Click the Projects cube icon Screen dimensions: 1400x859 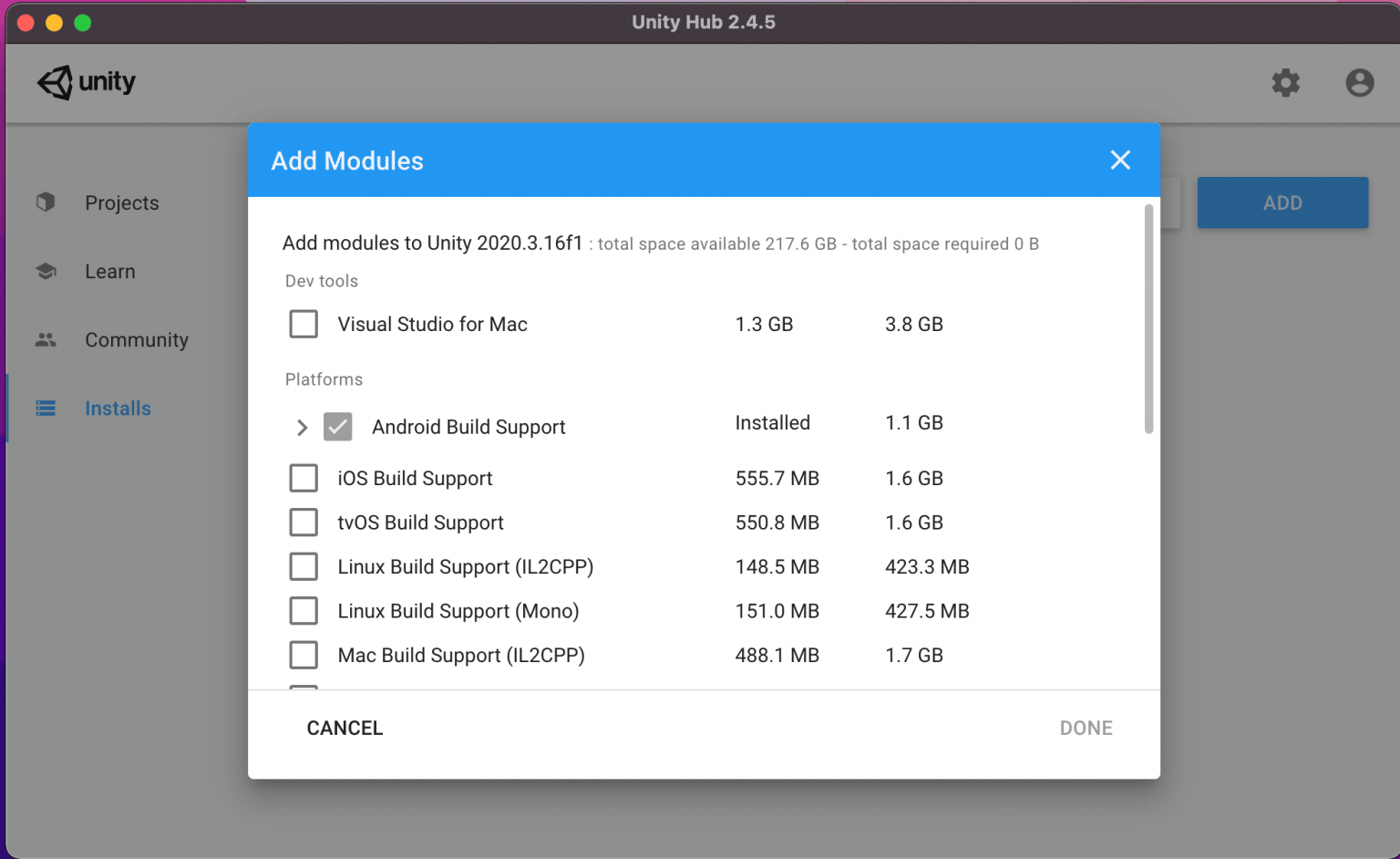46,202
